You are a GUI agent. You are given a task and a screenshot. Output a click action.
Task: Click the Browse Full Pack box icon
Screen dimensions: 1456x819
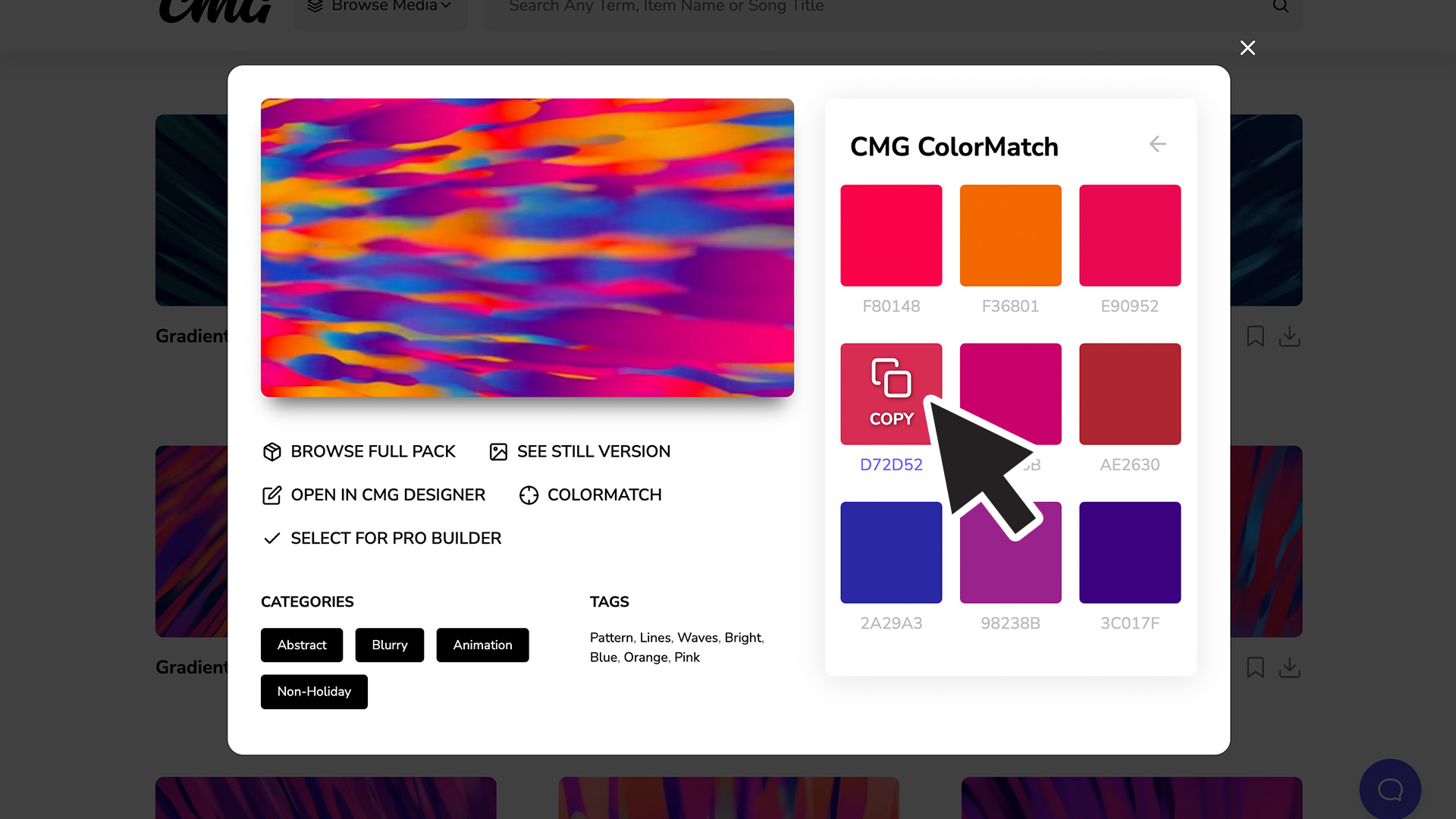pyautogui.click(x=272, y=452)
